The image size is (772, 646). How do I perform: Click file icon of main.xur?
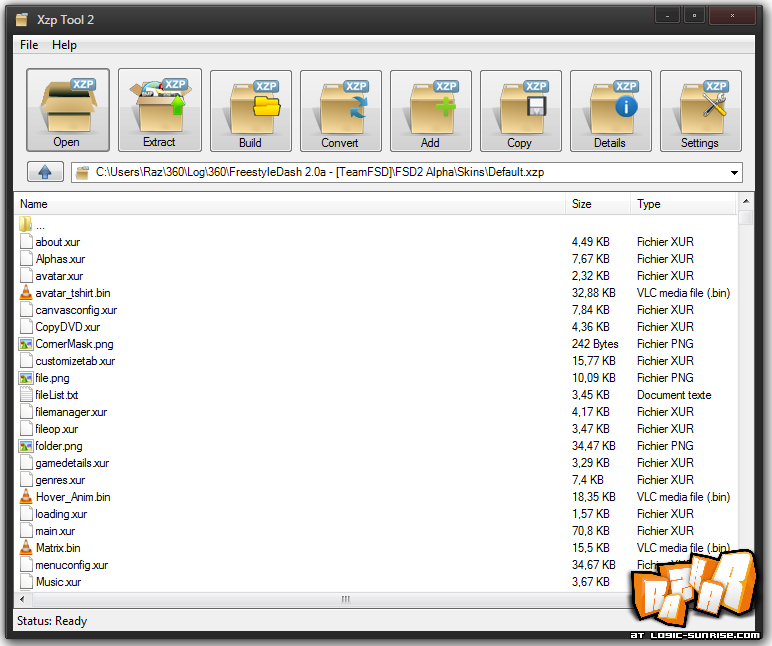coord(26,531)
